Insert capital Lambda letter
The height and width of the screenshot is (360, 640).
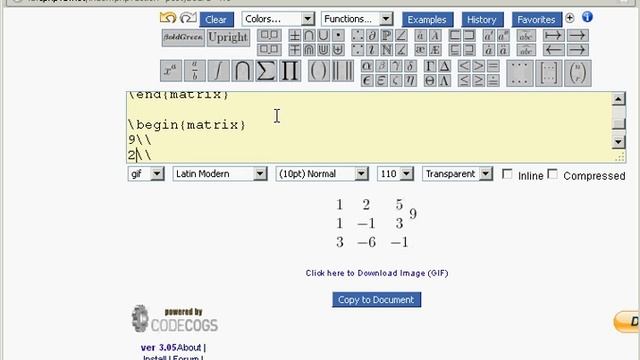tap(444, 80)
